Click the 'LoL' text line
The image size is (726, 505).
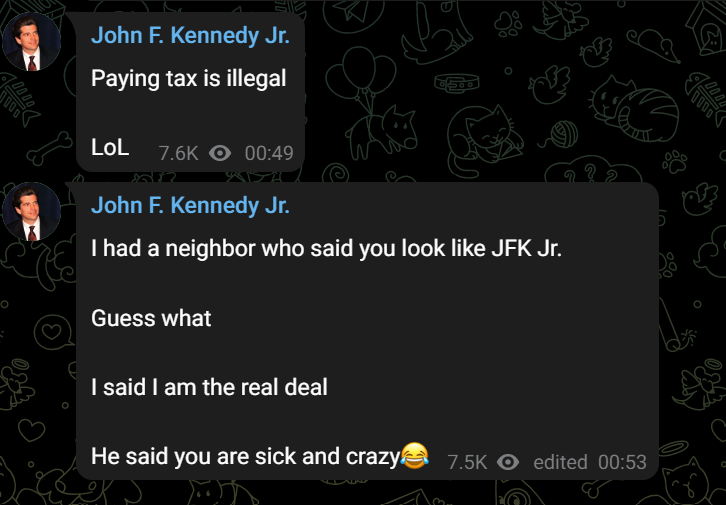[110, 148]
